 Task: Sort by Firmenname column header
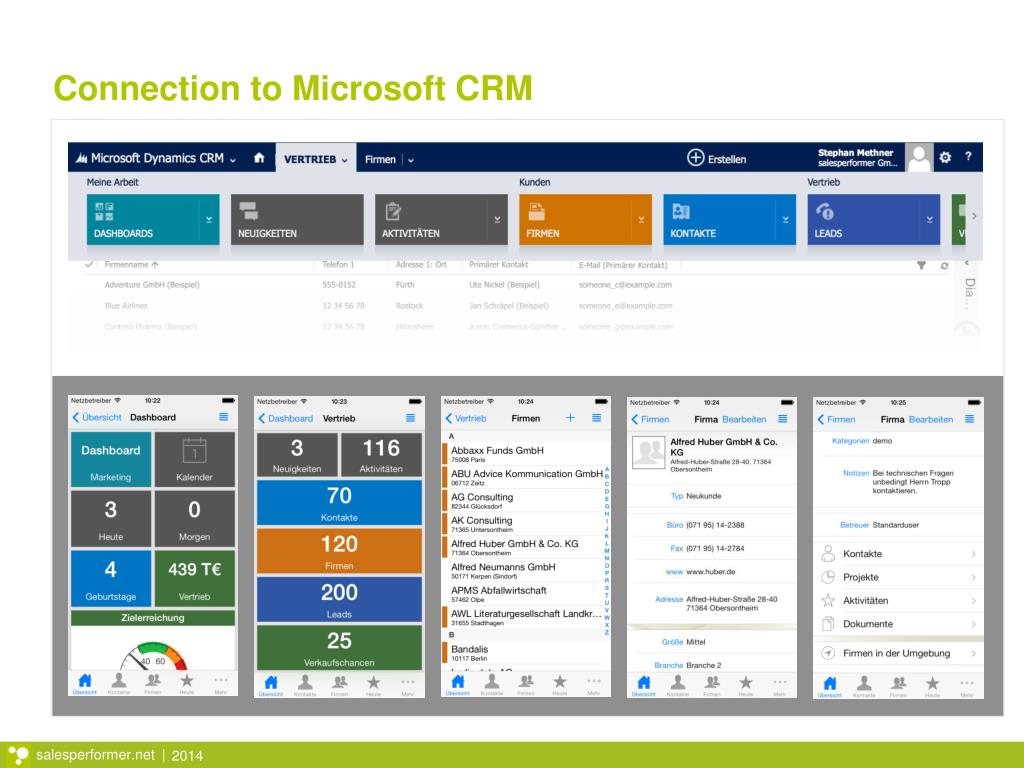coord(131,264)
